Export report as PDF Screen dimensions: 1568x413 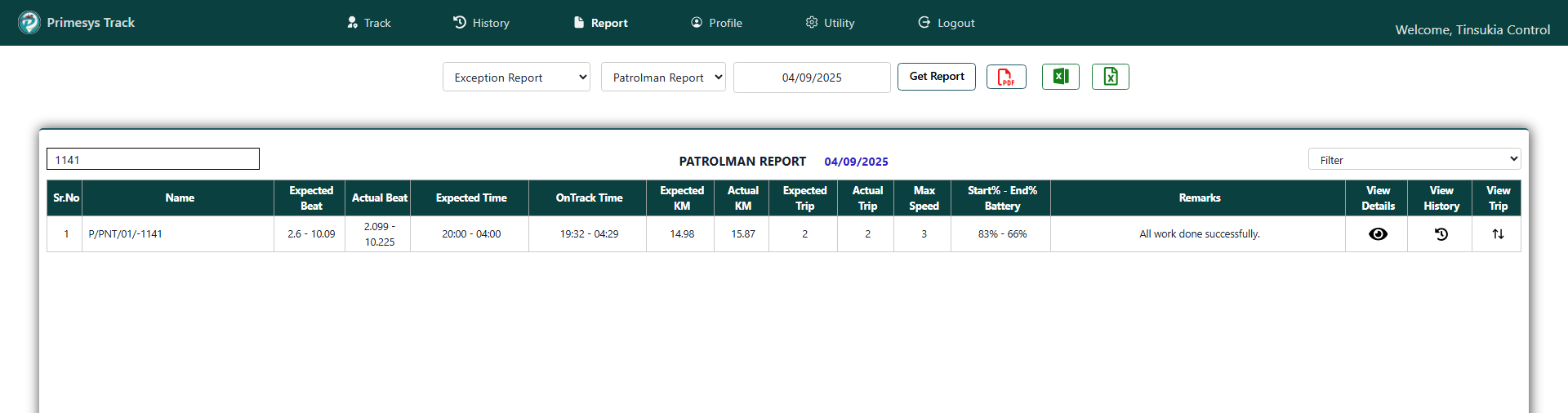(1006, 77)
